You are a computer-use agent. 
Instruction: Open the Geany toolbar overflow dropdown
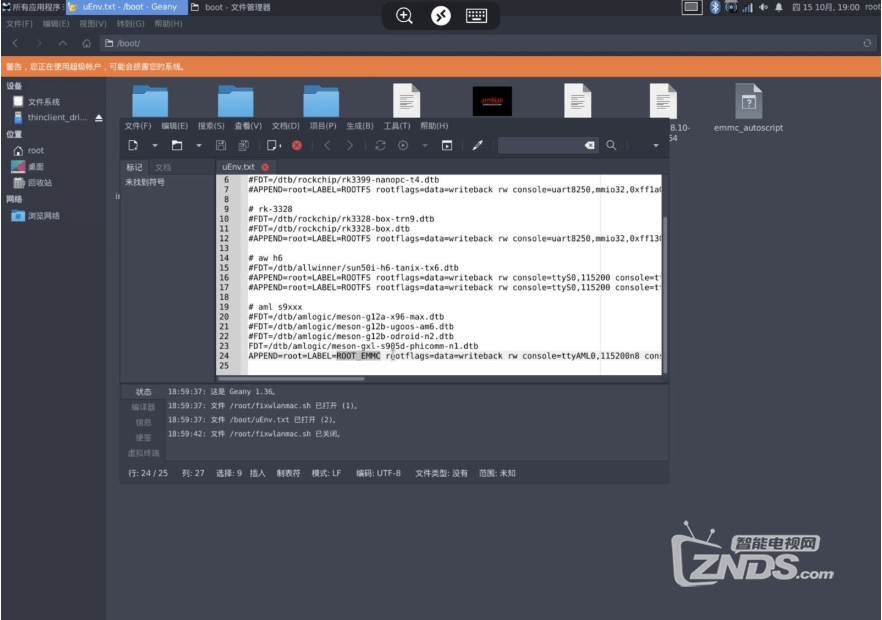tap(655, 146)
